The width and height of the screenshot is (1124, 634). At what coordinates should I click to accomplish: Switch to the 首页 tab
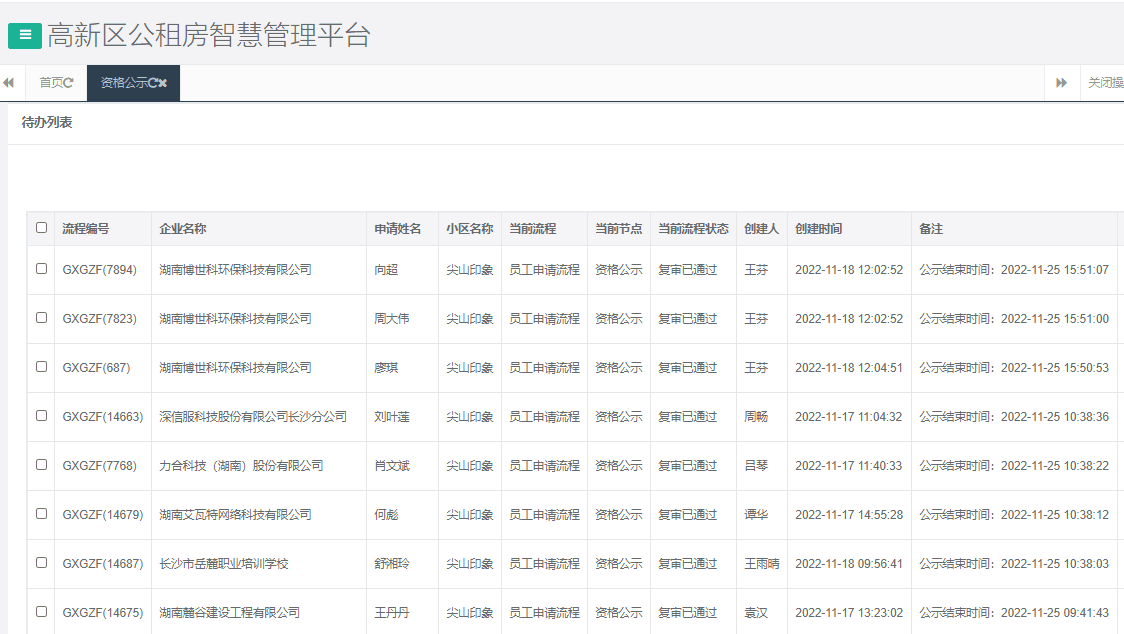pos(48,83)
